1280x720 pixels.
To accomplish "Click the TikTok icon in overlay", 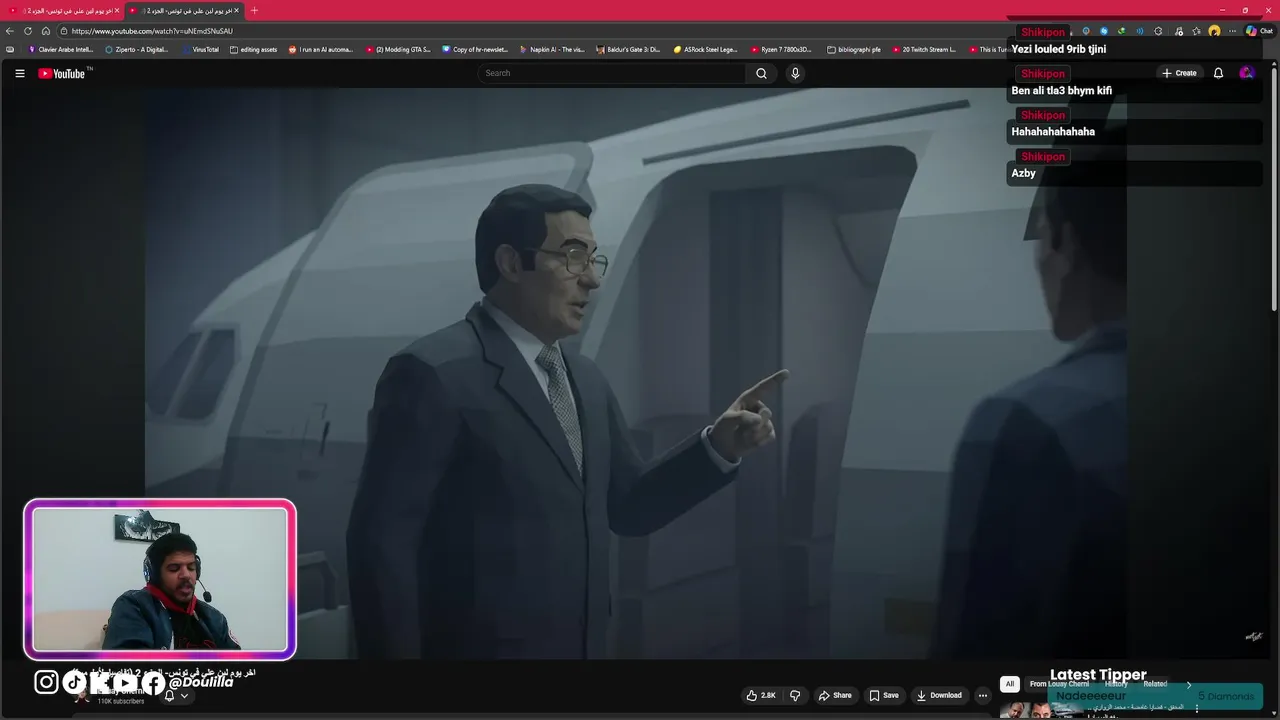I will point(75,682).
